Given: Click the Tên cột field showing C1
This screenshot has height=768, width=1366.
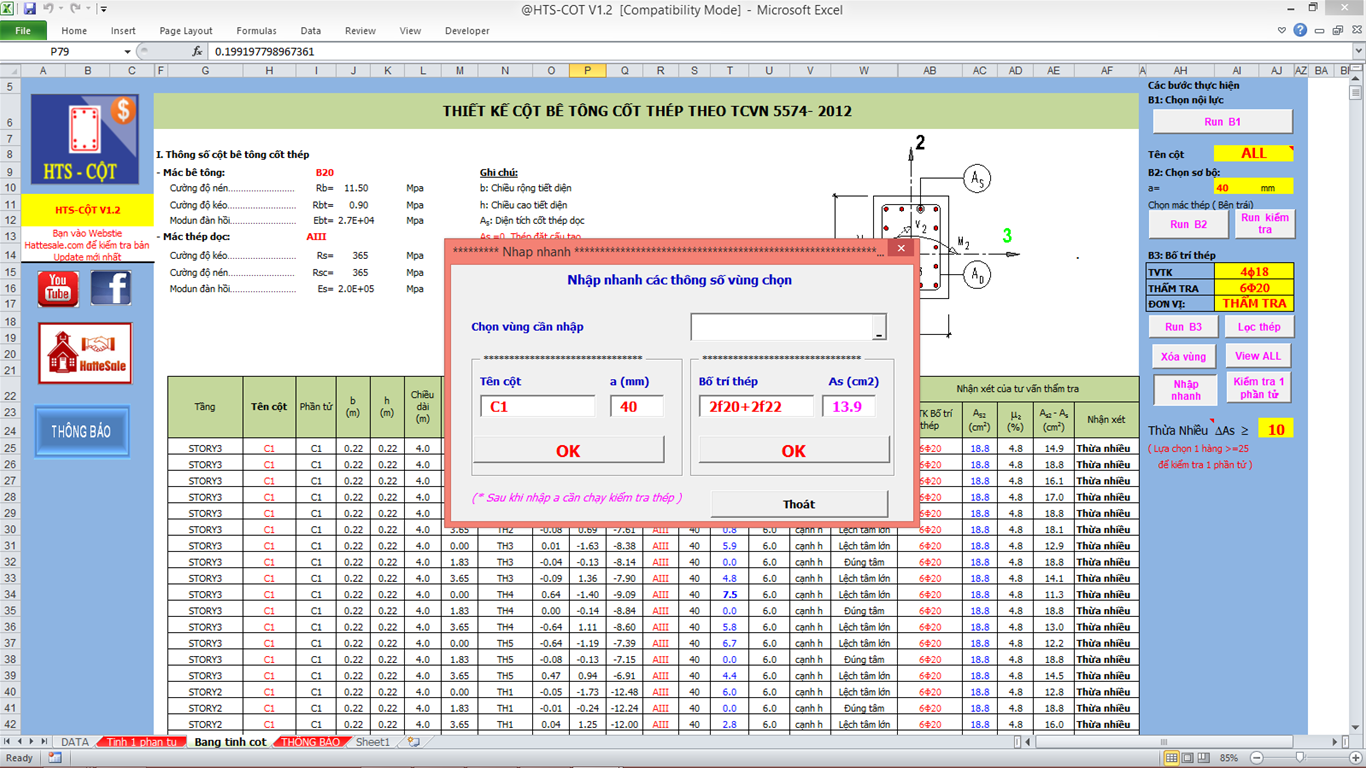Looking at the screenshot, I should click(x=537, y=407).
